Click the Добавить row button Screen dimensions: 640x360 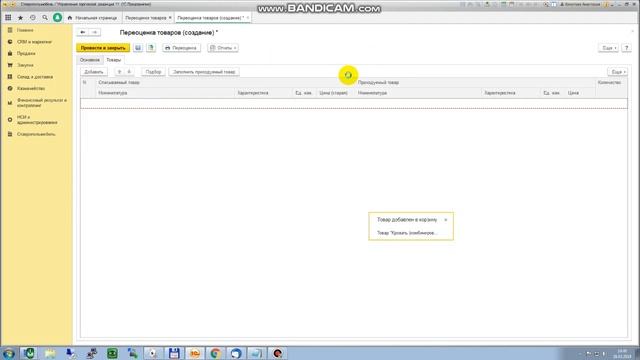pyautogui.click(x=93, y=72)
